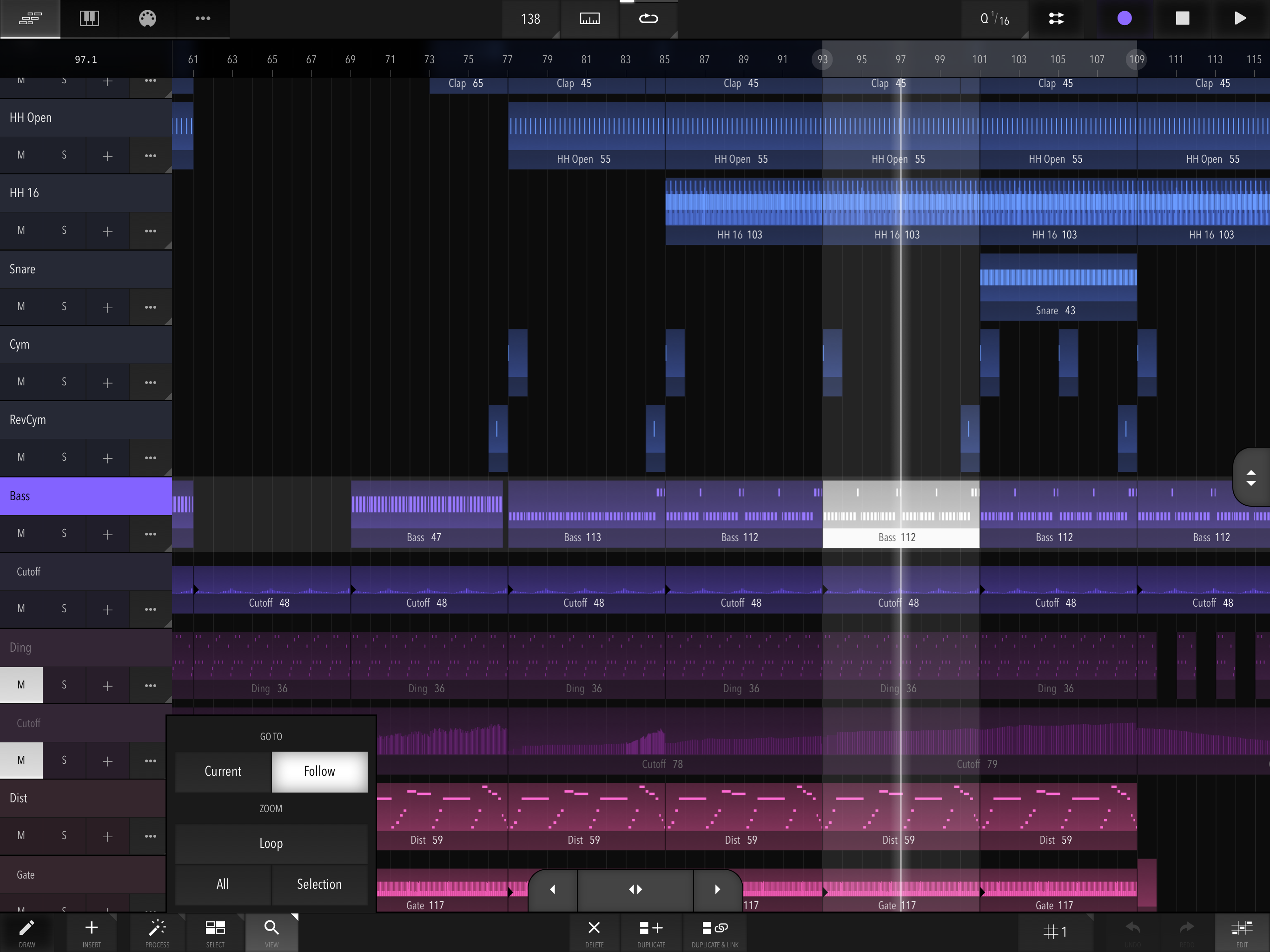The image size is (1270, 952).
Task: Click the Loop zoom button
Action: (271, 844)
